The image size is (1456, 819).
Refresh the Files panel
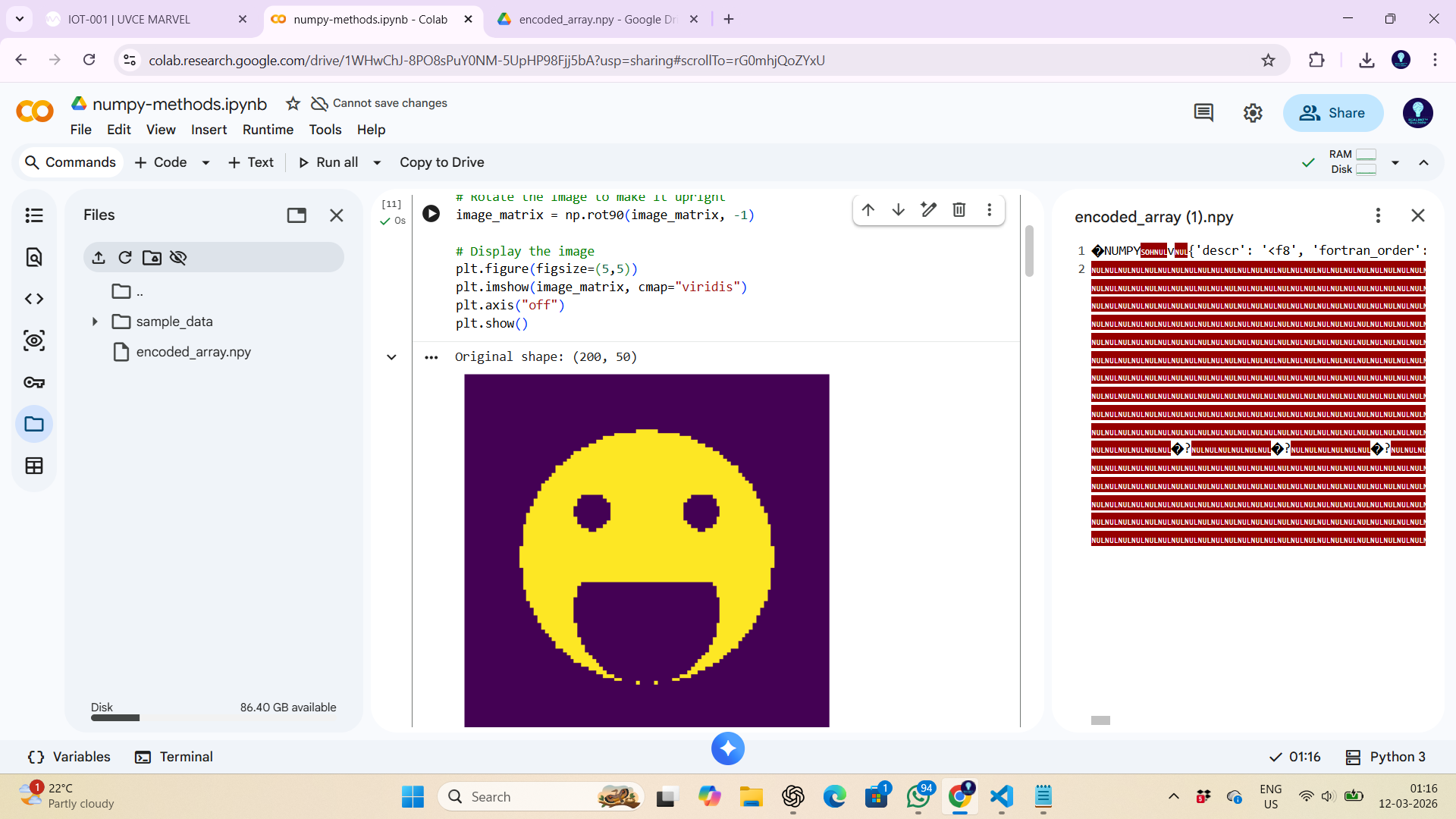125,258
